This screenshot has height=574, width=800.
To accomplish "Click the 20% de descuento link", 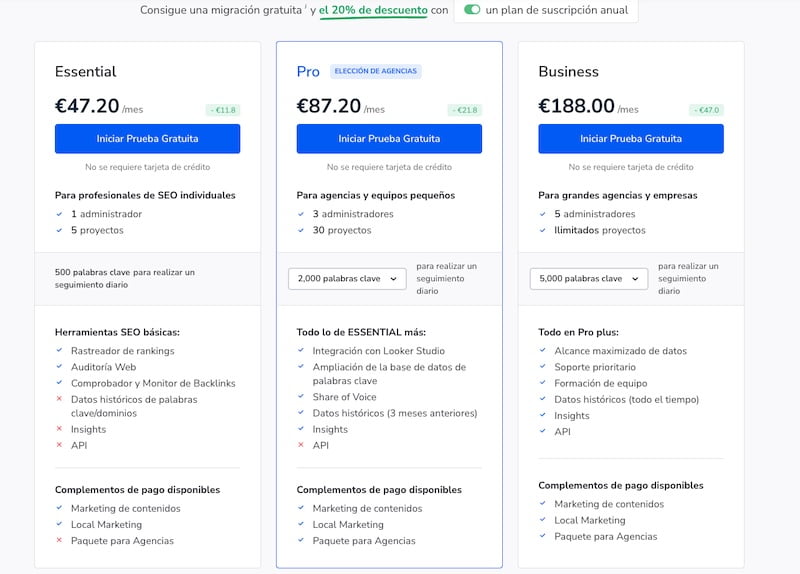I will coord(373,10).
